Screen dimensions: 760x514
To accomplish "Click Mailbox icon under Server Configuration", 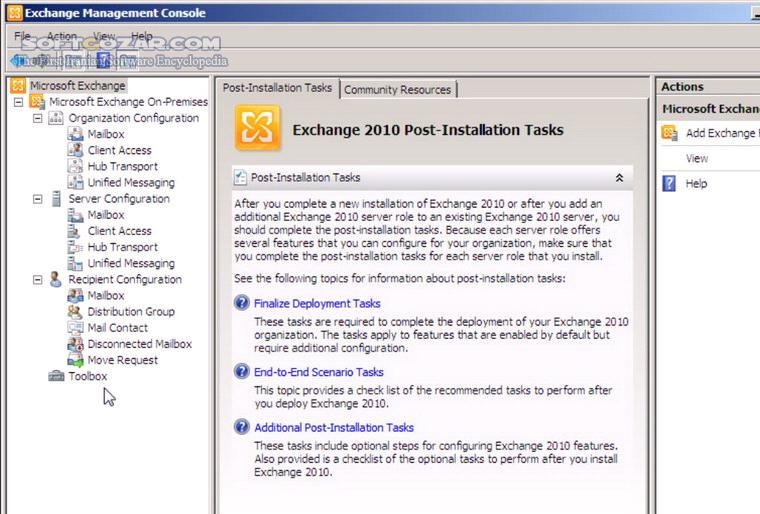I will [75, 215].
